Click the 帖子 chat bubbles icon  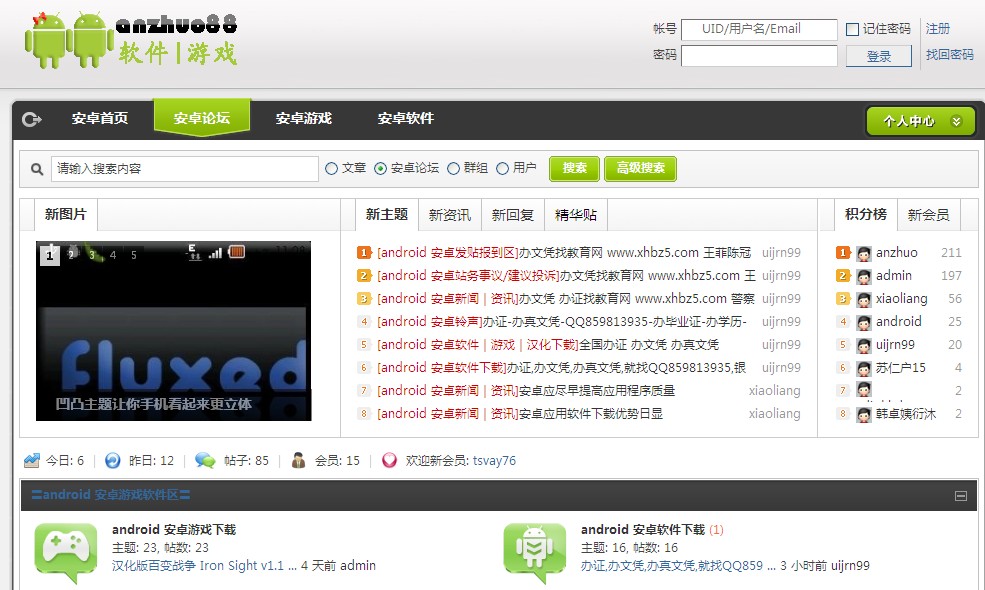[x=205, y=461]
